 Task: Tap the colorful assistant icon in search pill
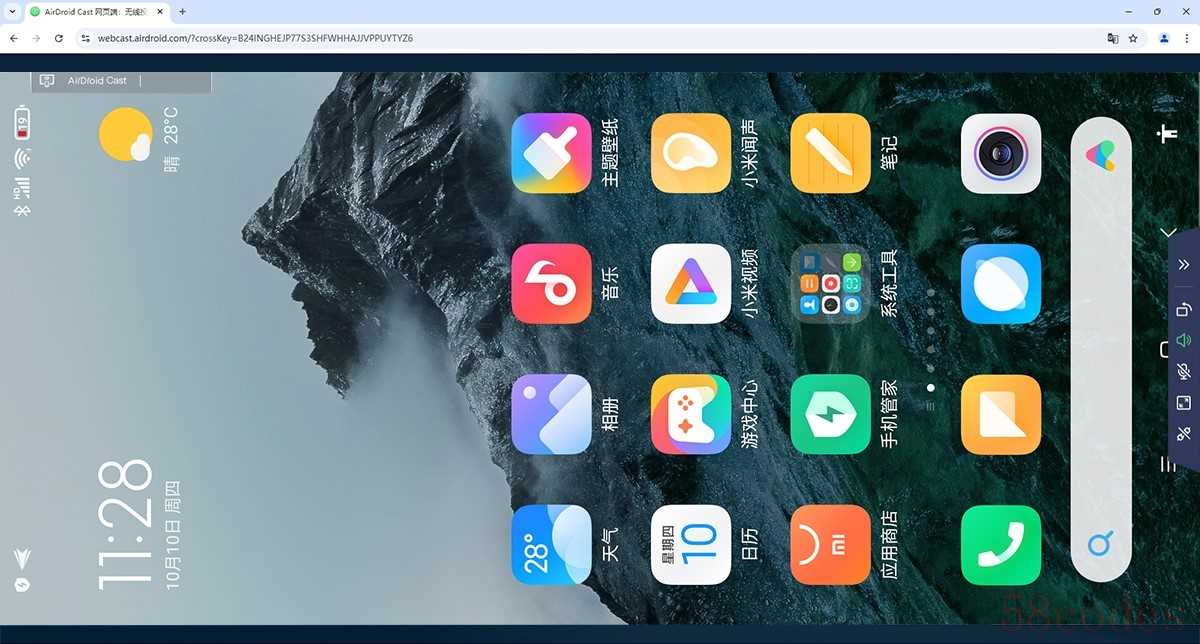coord(1100,155)
